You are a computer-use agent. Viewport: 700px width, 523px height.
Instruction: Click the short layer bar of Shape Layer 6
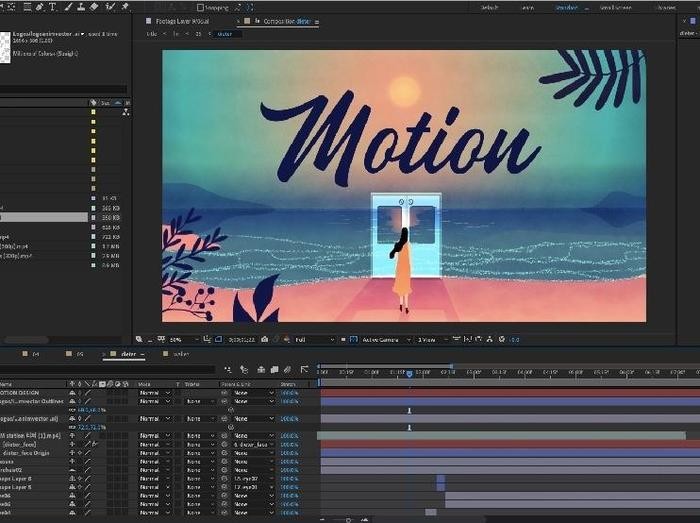coord(441,479)
